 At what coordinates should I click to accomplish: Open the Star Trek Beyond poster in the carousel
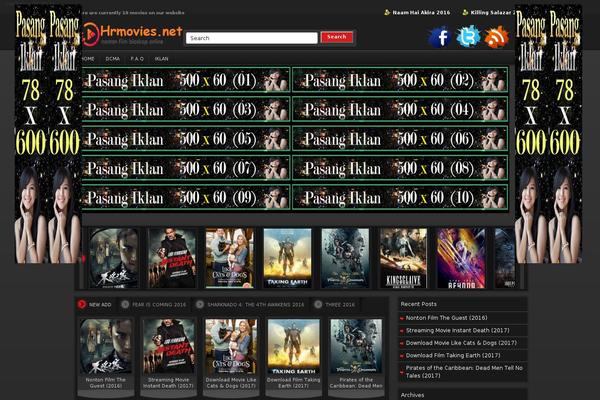coord(461,258)
